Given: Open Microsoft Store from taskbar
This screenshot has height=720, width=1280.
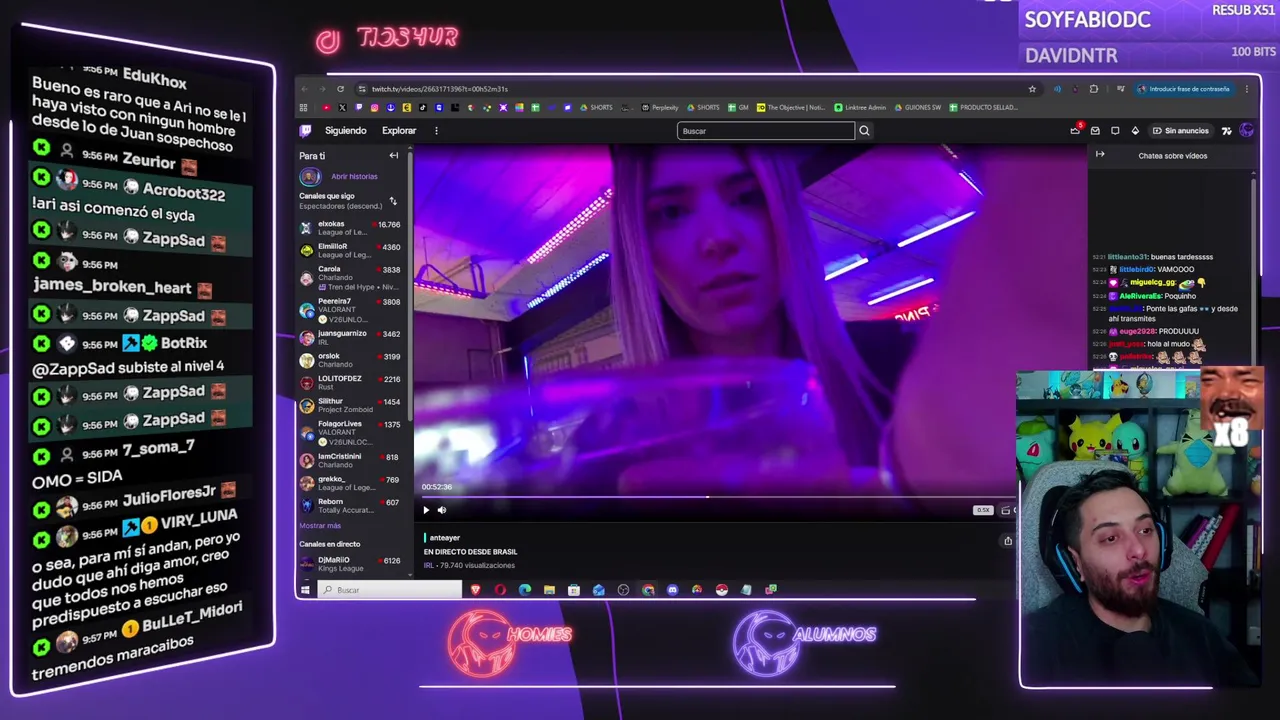Looking at the screenshot, I should pos(574,590).
